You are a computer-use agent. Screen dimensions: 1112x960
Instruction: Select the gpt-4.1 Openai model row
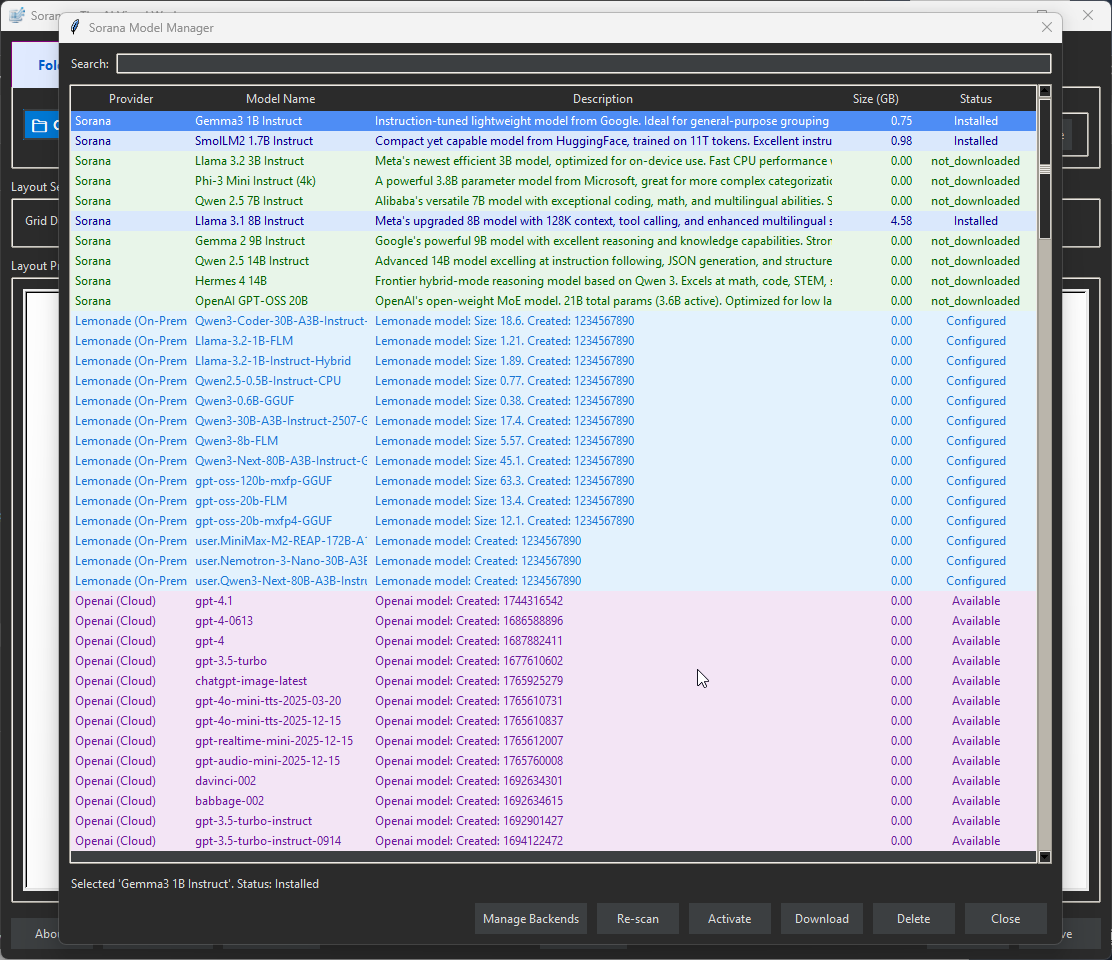pyautogui.click(x=400, y=600)
